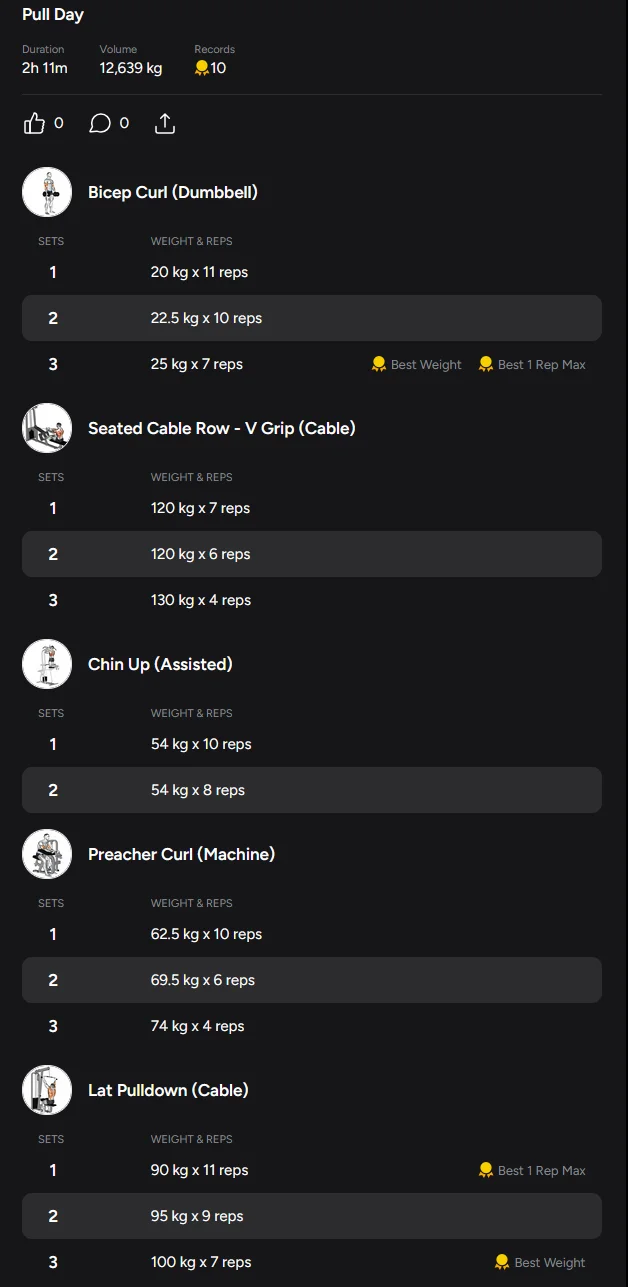Click the thumbs-up like icon
This screenshot has height=1287, width=628.
click(35, 123)
